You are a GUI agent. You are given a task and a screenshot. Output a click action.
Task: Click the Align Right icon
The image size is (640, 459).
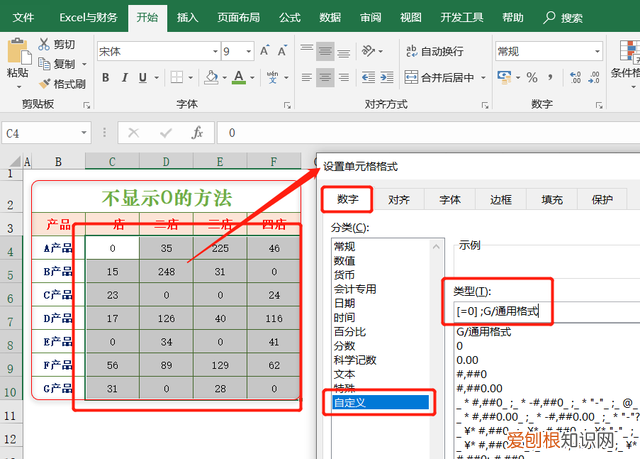(x=344, y=77)
